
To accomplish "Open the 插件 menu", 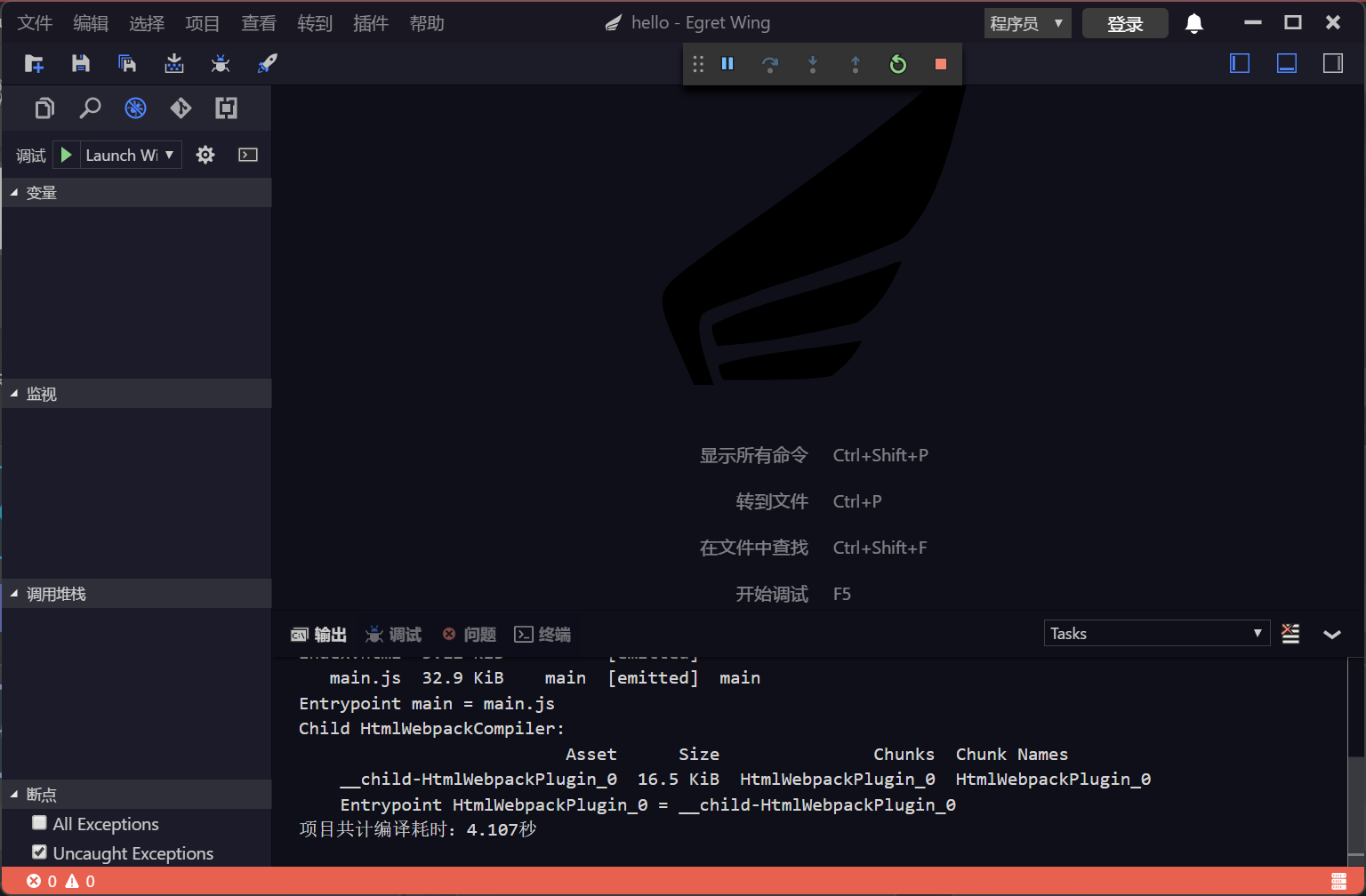I will coord(371,23).
